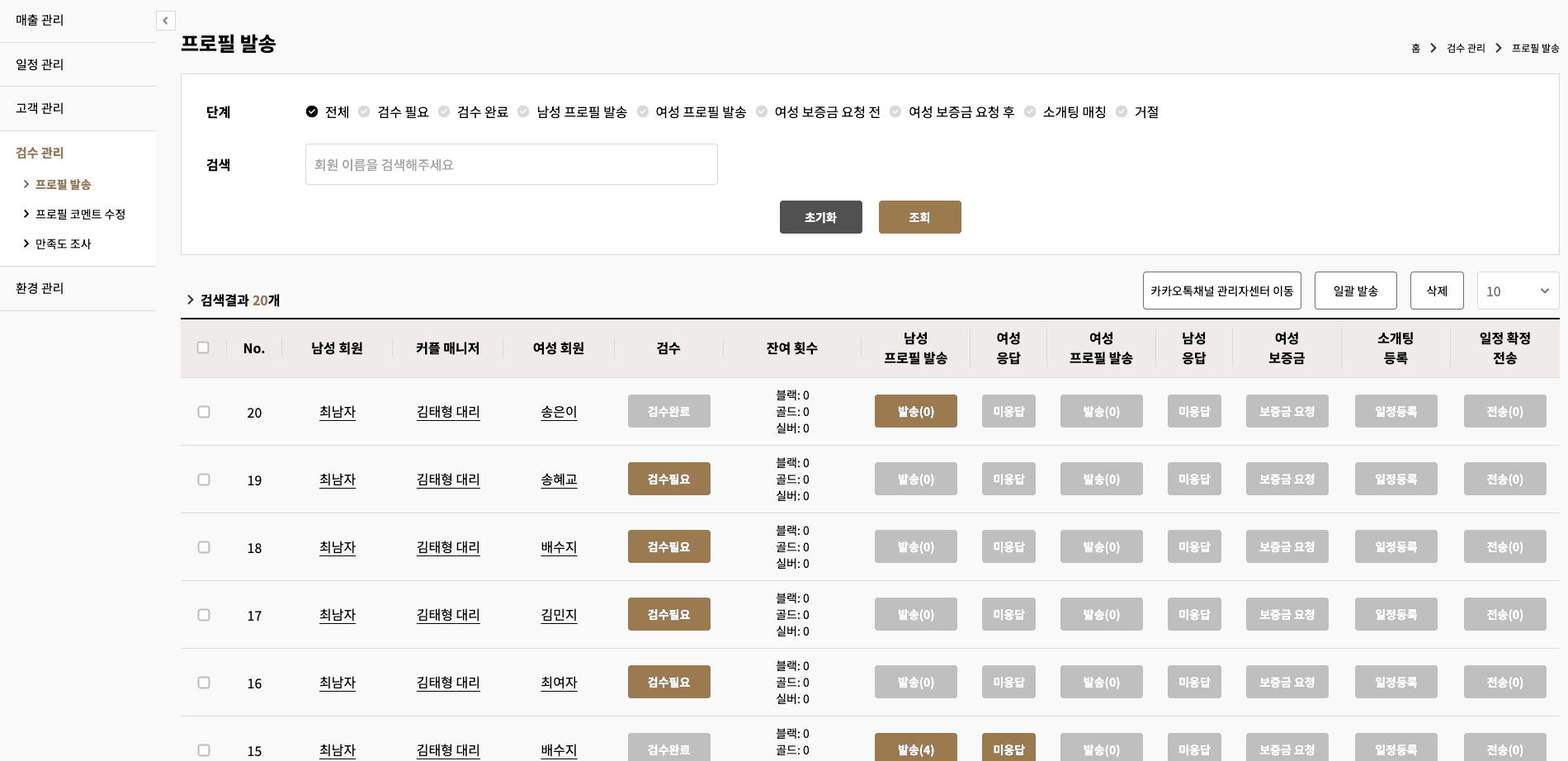Image resolution: width=1568 pixels, height=761 pixels.
Task: Check the checkbox for row No. 20
Action: coord(204,412)
